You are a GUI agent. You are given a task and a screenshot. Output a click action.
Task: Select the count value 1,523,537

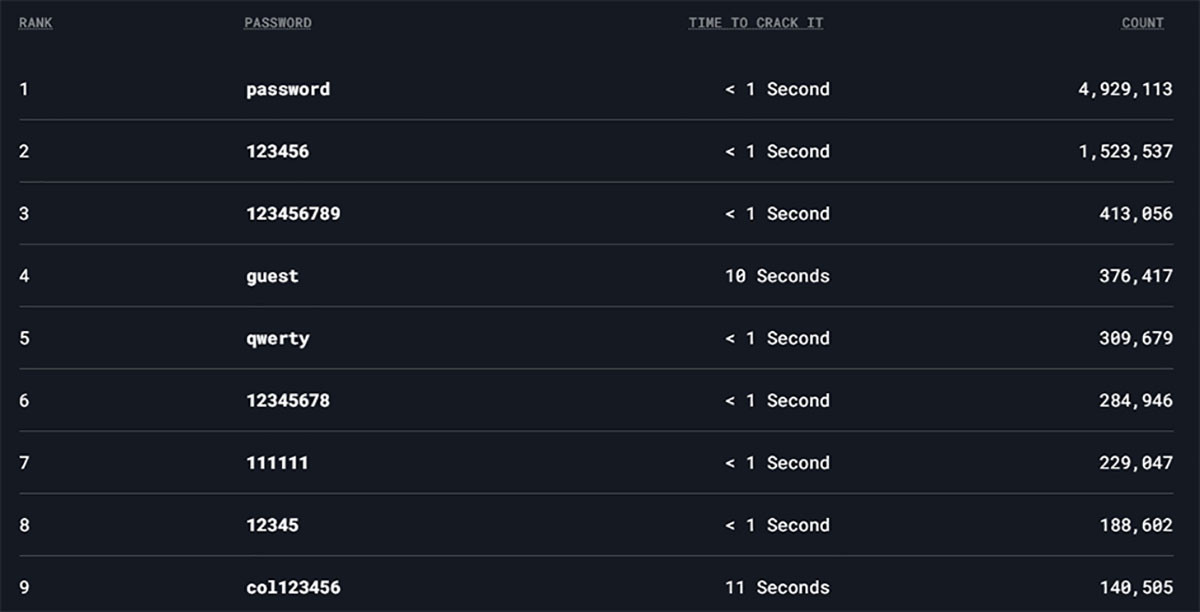point(1125,152)
